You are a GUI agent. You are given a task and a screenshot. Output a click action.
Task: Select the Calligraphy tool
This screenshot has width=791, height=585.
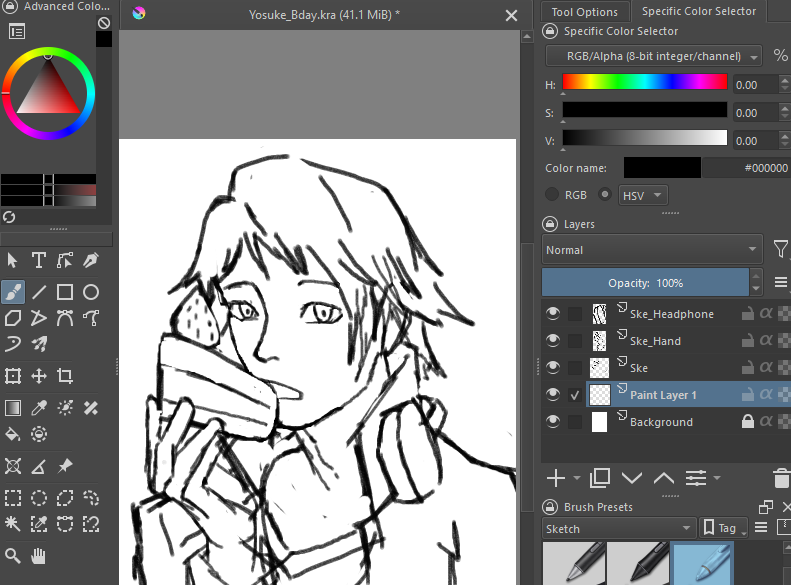pyautogui.click(x=91, y=260)
